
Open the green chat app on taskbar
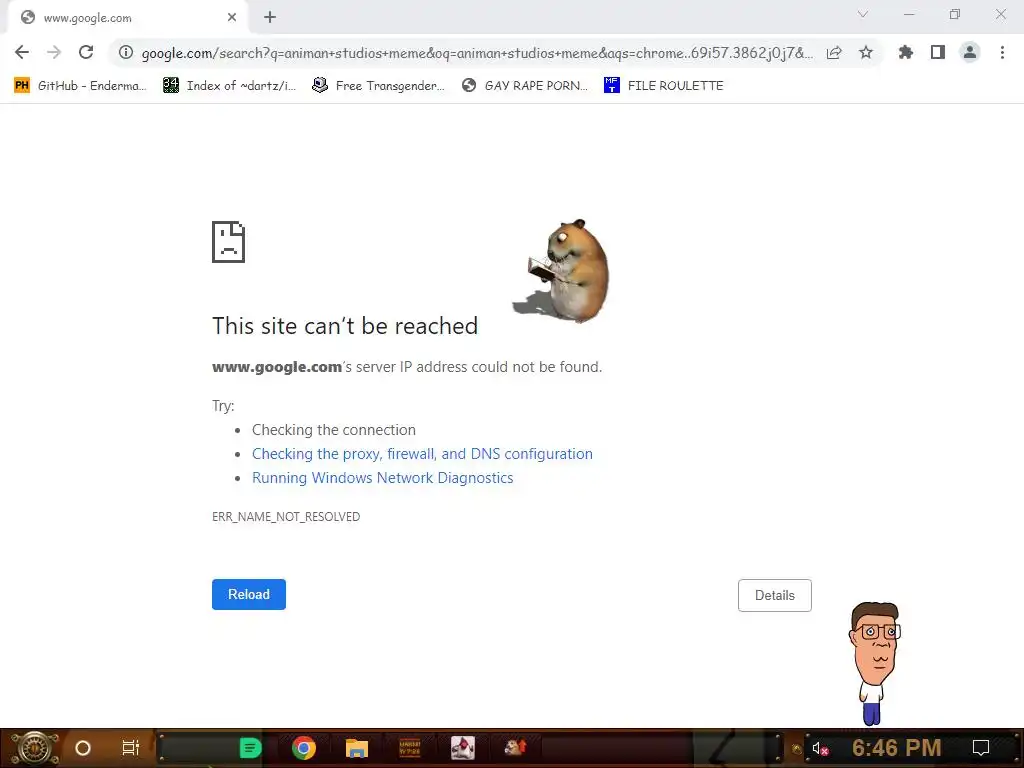click(250, 748)
